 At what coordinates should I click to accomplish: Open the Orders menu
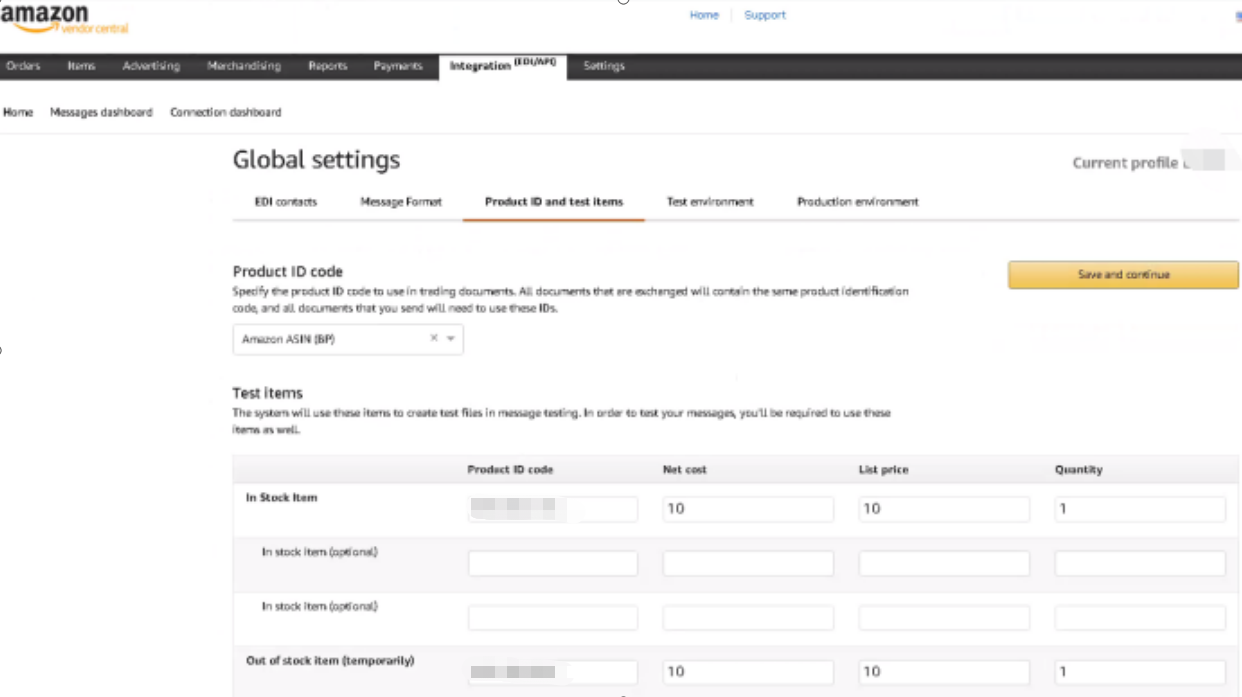point(23,66)
